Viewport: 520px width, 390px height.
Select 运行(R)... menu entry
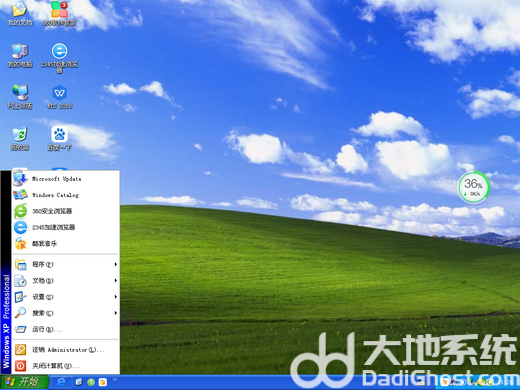66,329
